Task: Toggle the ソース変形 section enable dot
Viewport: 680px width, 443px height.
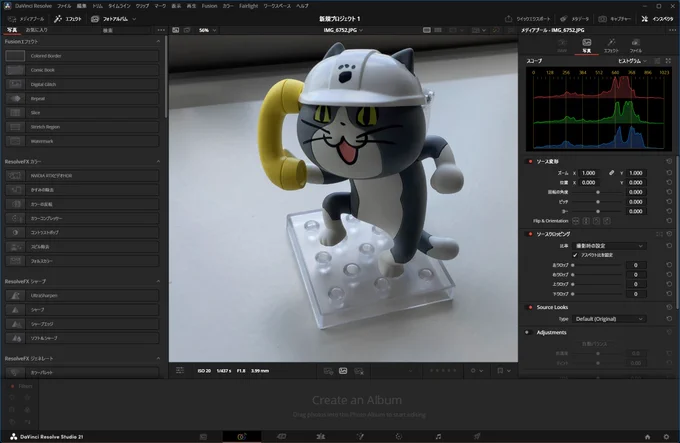Action: pos(530,161)
